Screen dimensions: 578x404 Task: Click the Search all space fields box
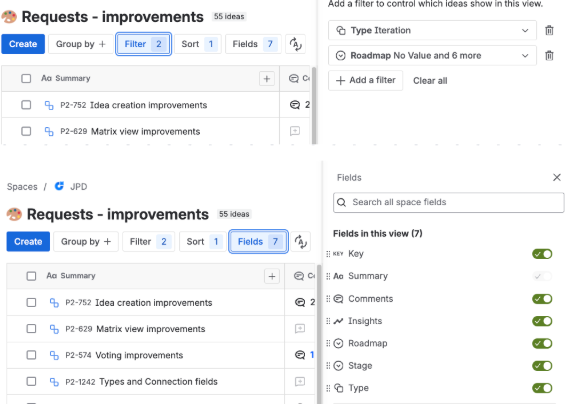pos(448,202)
